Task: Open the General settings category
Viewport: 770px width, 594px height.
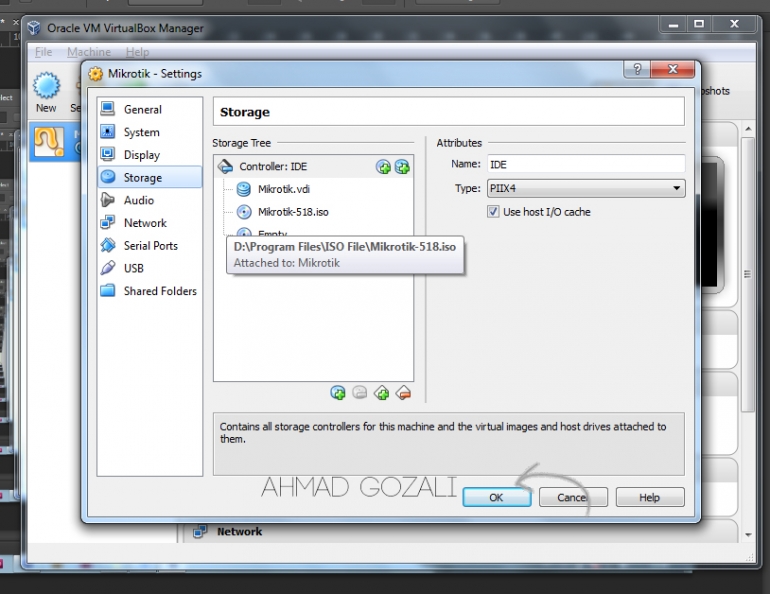Action: [142, 110]
